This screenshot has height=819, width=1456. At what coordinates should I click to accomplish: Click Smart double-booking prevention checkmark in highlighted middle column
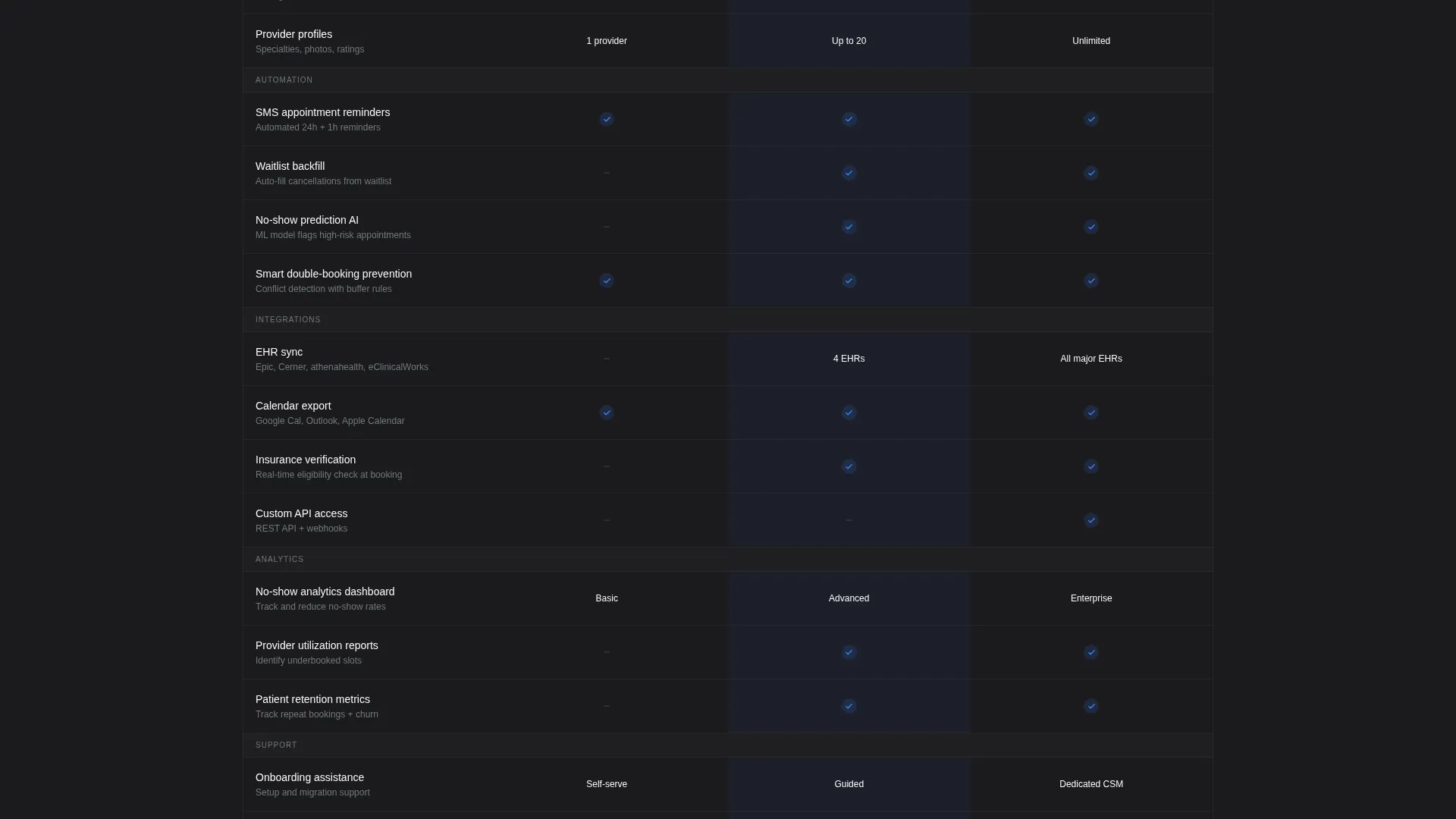849,281
